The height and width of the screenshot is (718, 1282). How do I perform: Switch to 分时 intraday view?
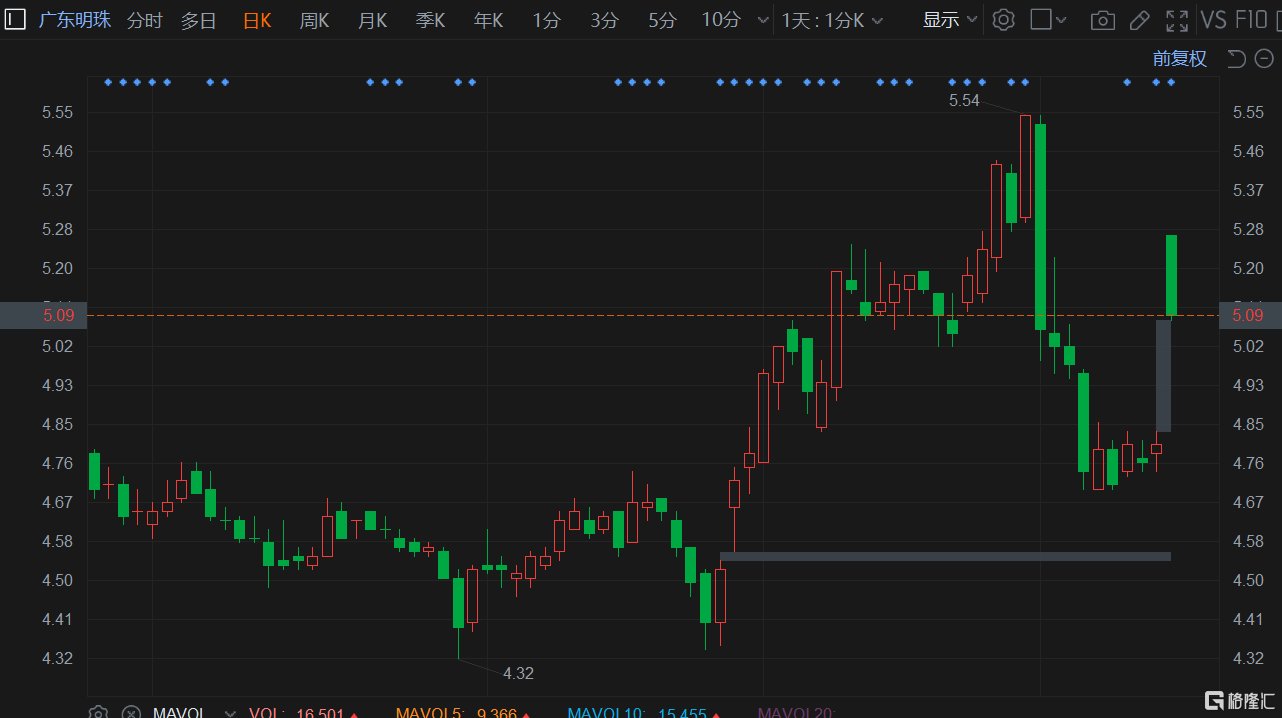(x=145, y=20)
